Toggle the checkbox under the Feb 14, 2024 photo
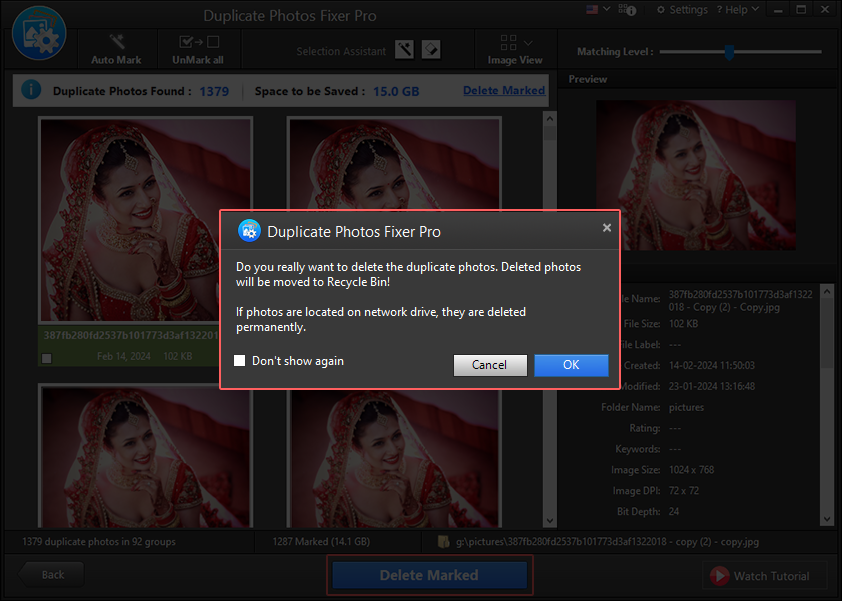 point(47,358)
